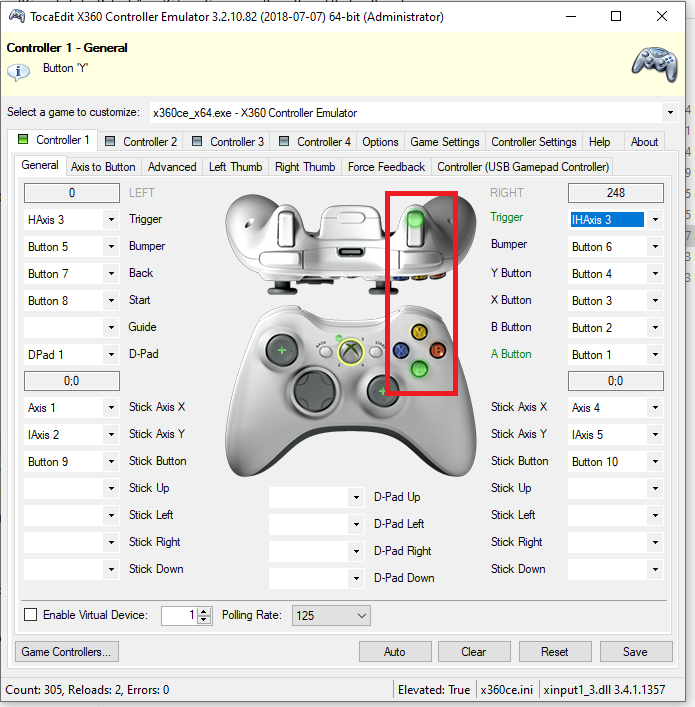Open the Help tab
Image resolution: width=695 pixels, height=707 pixels.
coord(599,142)
